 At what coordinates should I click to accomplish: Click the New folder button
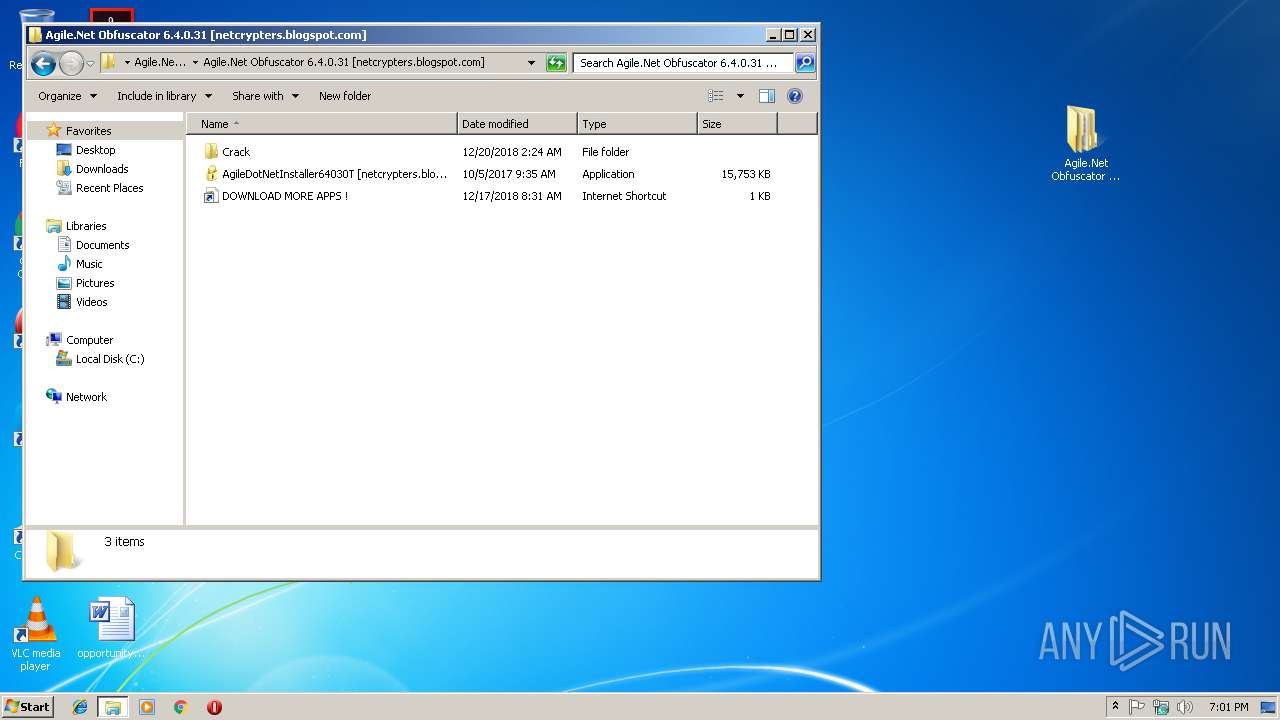pyautogui.click(x=345, y=96)
